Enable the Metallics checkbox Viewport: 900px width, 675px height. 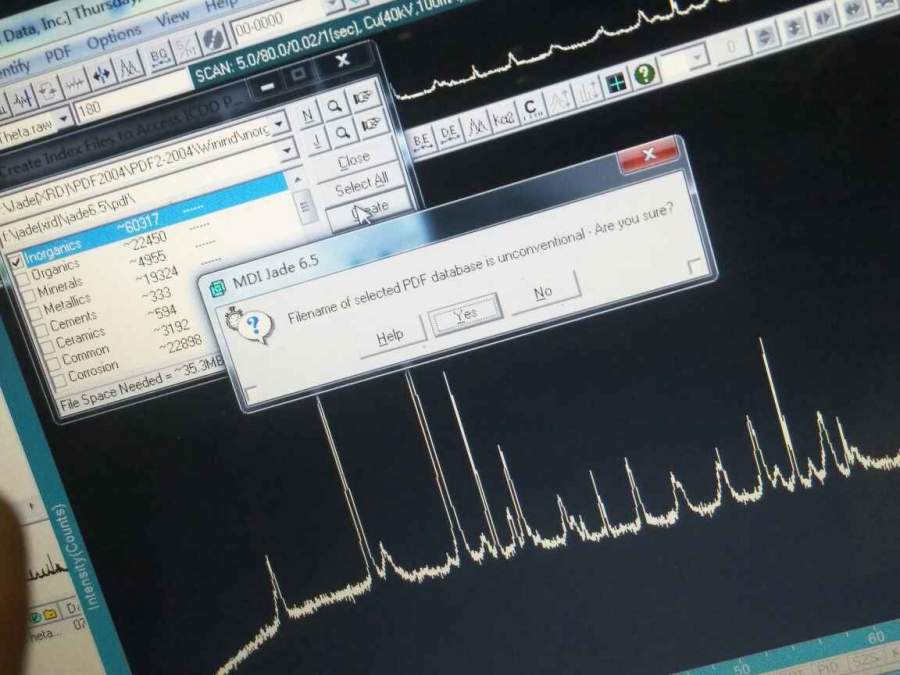[x=36, y=312]
